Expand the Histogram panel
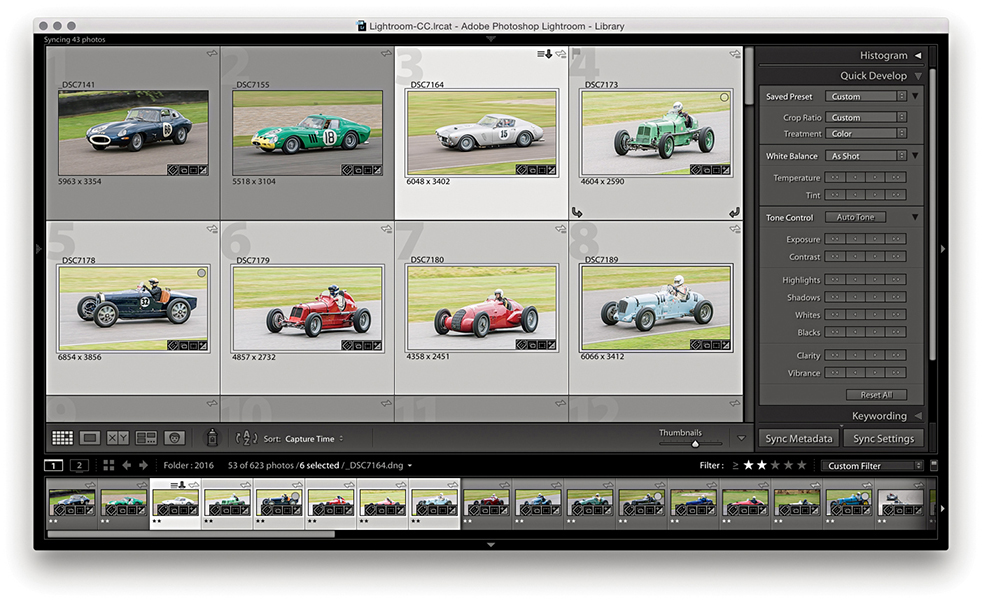Image resolution: width=982 pixels, height=602 pixels. [x=918, y=56]
